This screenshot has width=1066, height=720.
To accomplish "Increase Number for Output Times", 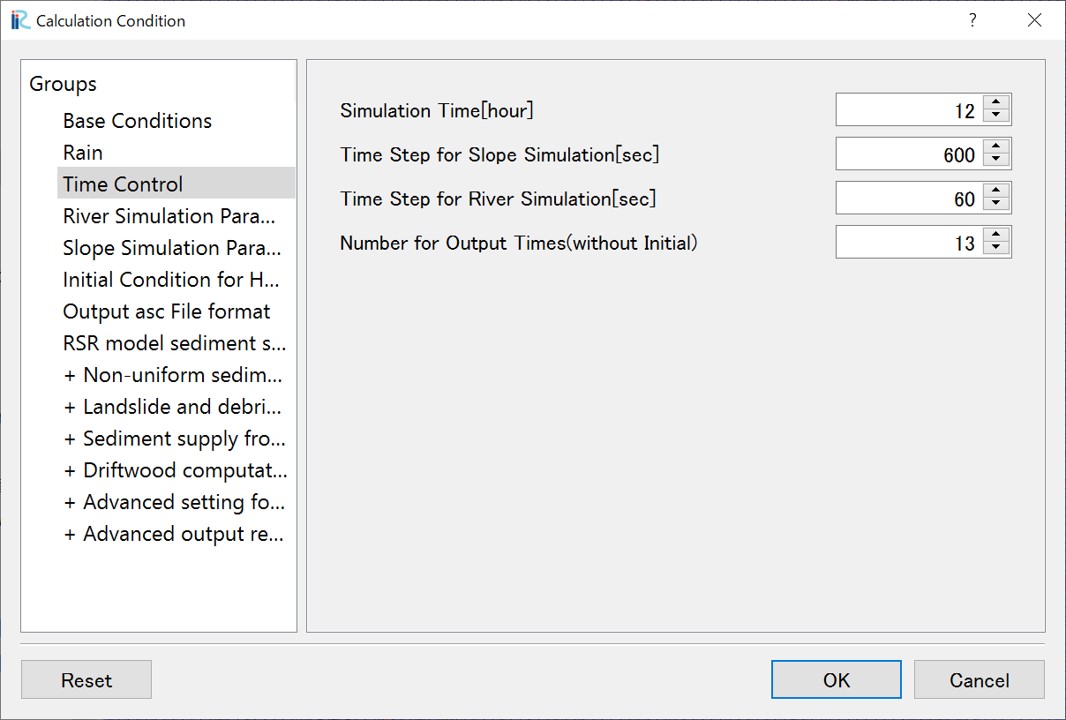I will coord(996,235).
